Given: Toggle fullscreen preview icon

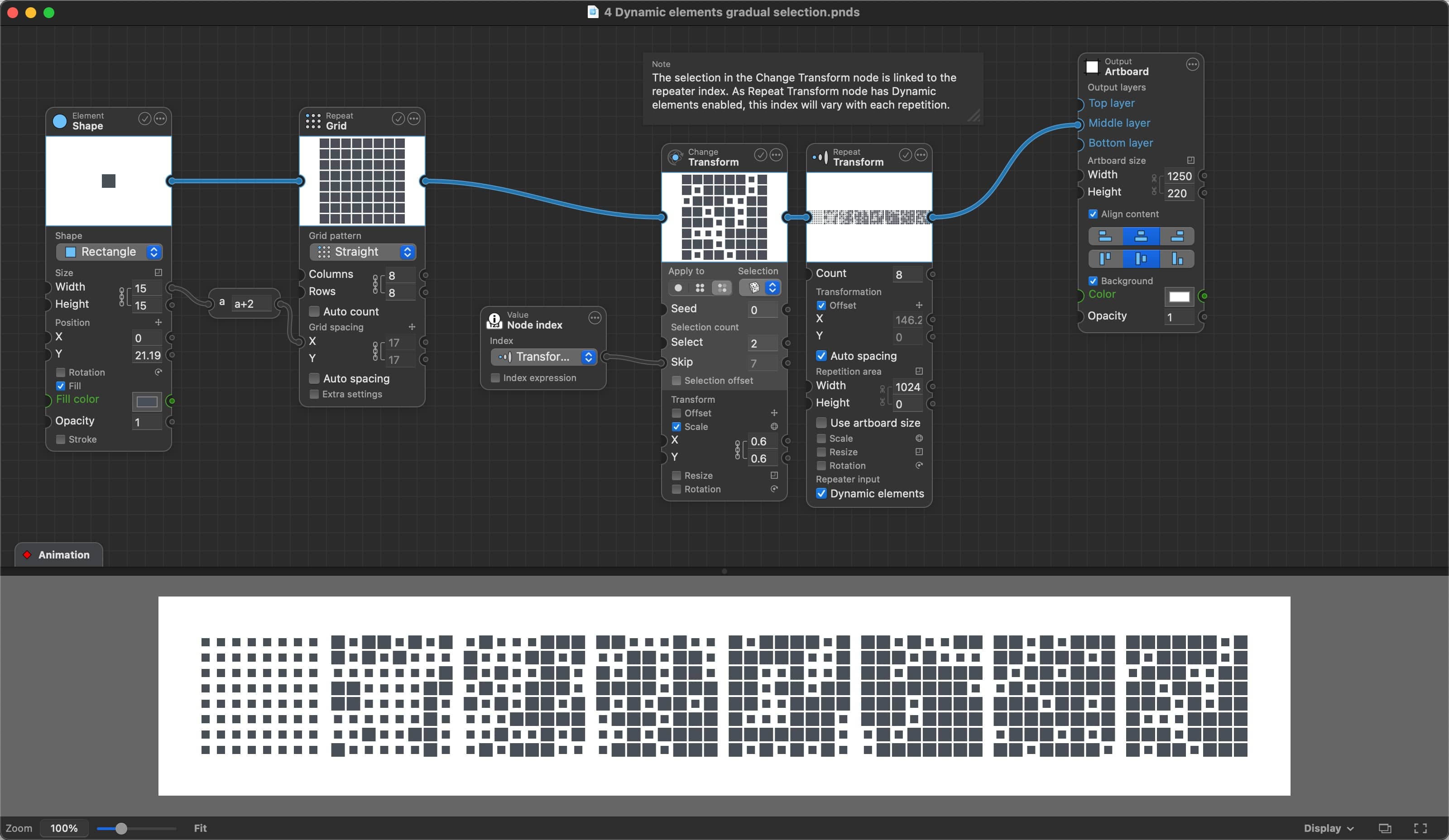Looking at the screenshot, I should click(1420, 828).
